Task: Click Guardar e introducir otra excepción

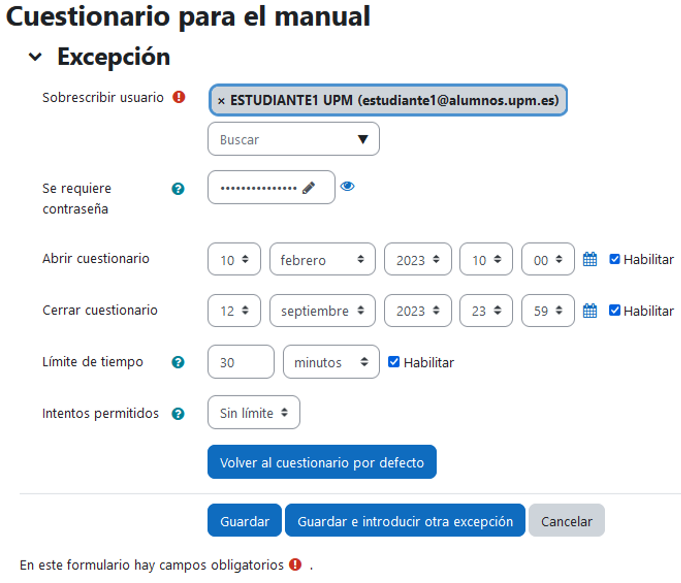Action: 405,520
